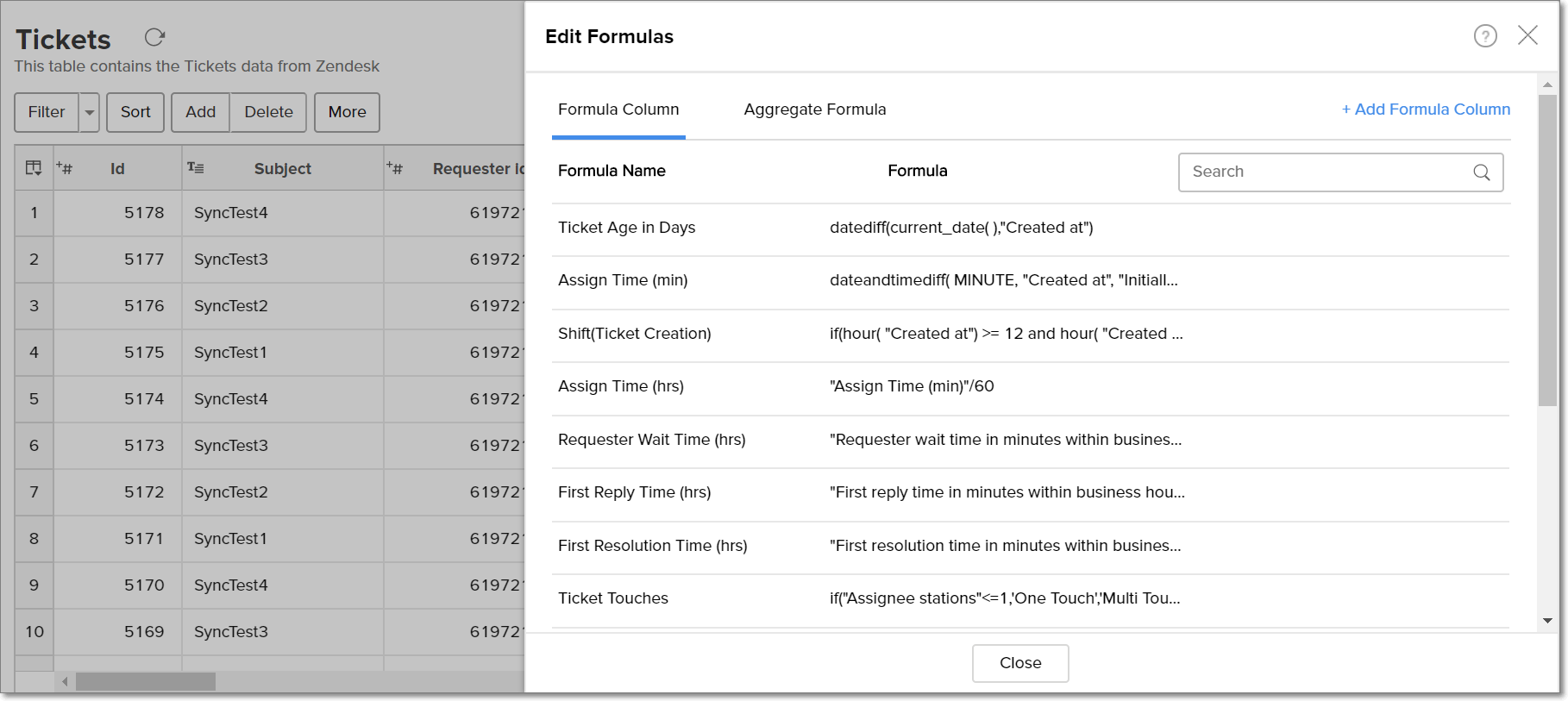Click the Id column number type icon
Image resolution: width=1568 pixels, height=701 pixels.
65,168
